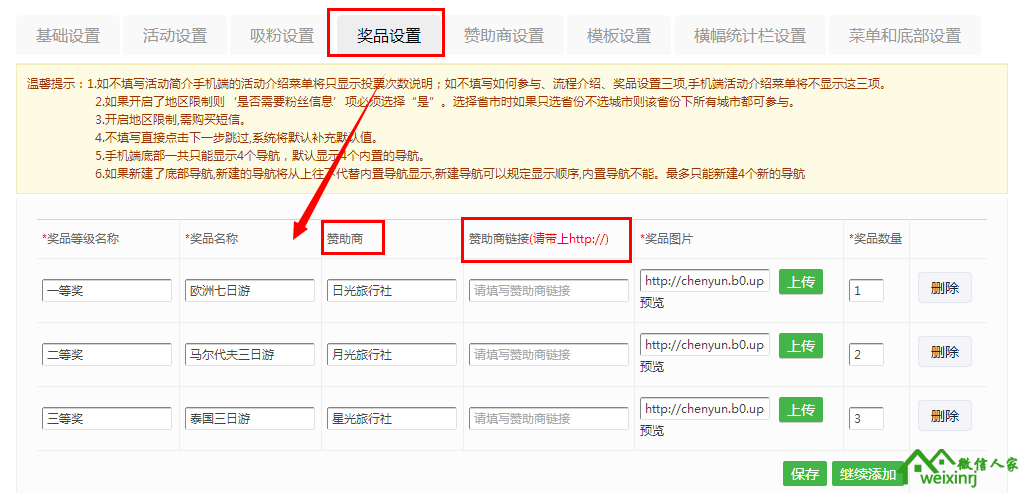Open the 横幅统计栏设置 tab
Viewport: 1027px width, 493px height.
pyautogui.click(x=749, y=36)
